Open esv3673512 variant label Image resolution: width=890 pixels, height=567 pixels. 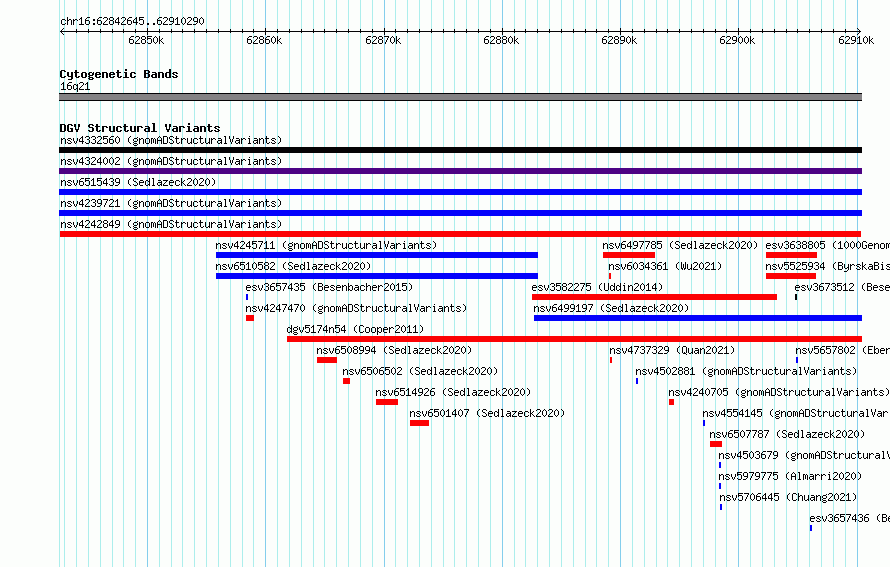(x=842, y=287)
